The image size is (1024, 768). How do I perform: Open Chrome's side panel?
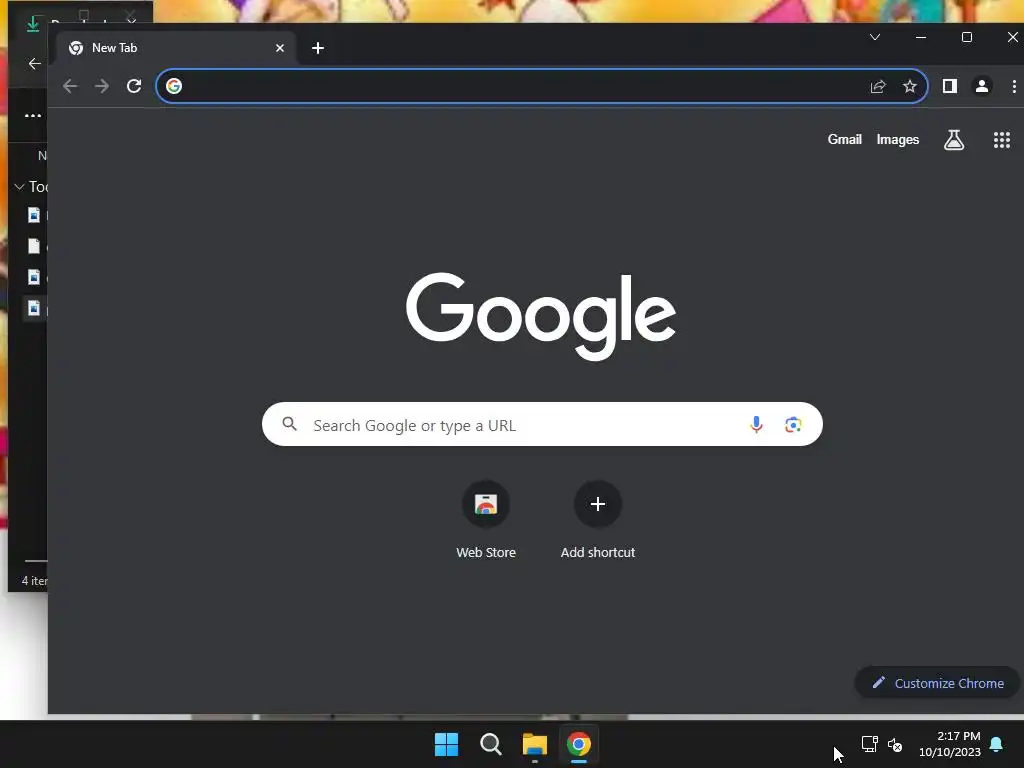[x=950, y=86]
